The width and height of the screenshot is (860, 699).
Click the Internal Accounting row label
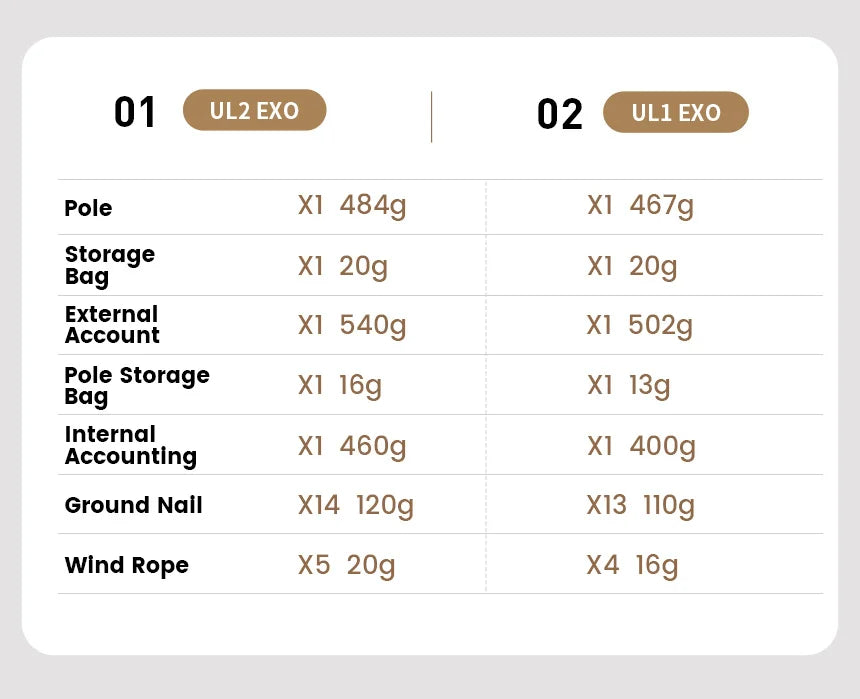(130, 445)
